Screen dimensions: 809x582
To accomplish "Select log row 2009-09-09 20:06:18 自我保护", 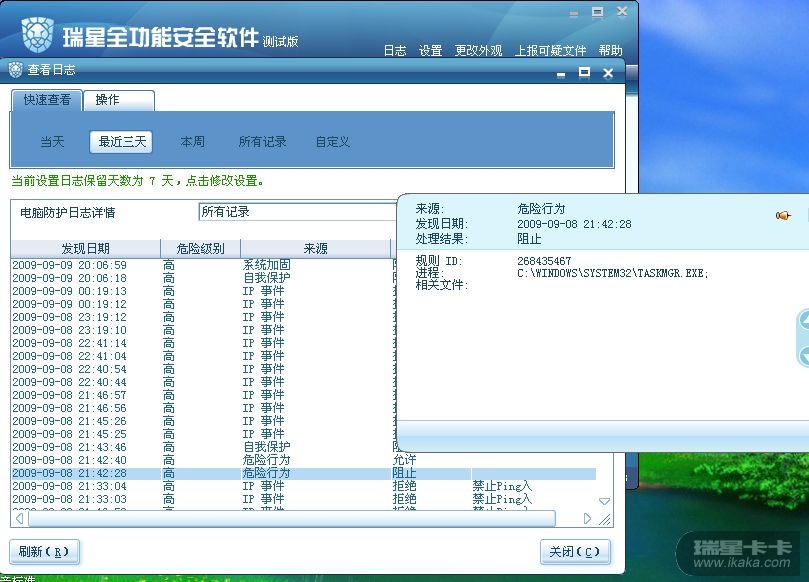I will [x=204, y=278].
